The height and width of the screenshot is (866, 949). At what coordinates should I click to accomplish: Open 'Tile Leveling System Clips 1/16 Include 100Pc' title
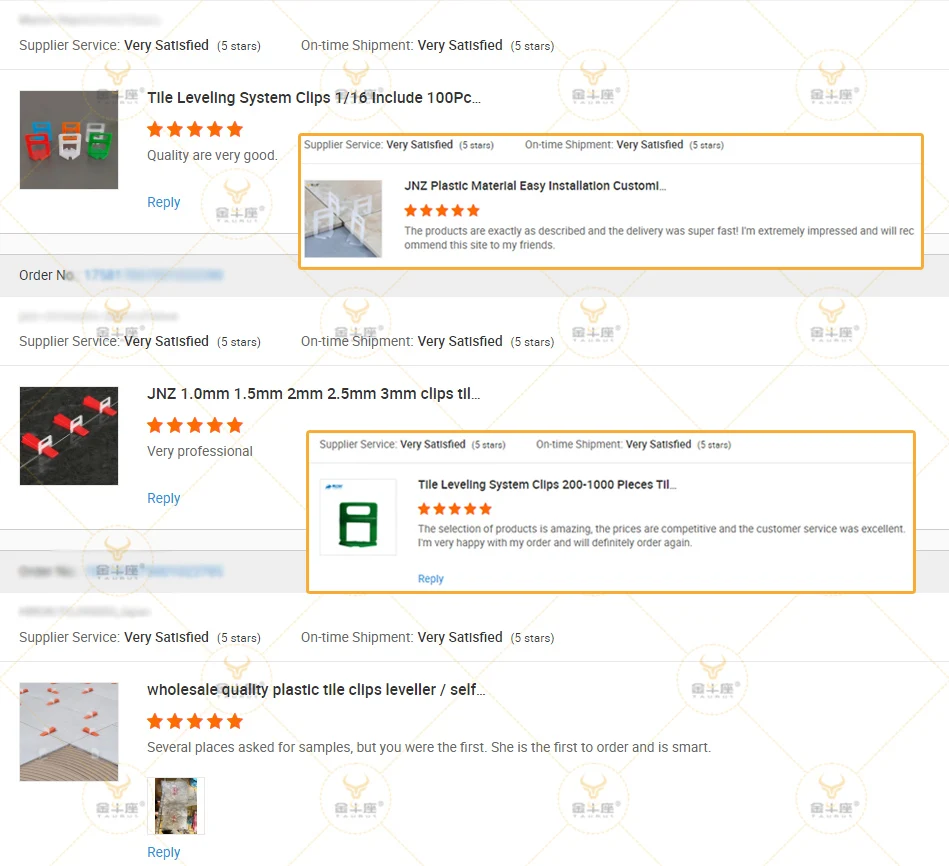tap(314, 97)
